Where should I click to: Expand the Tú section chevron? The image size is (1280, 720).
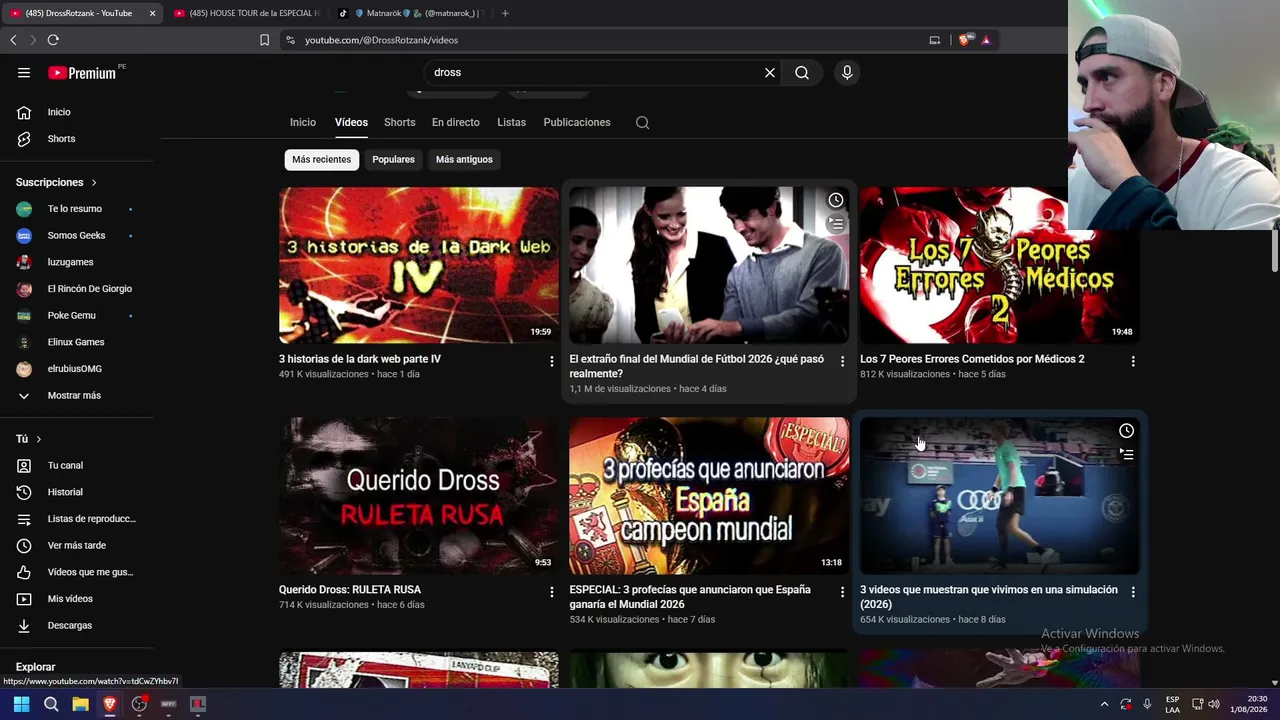39,439
